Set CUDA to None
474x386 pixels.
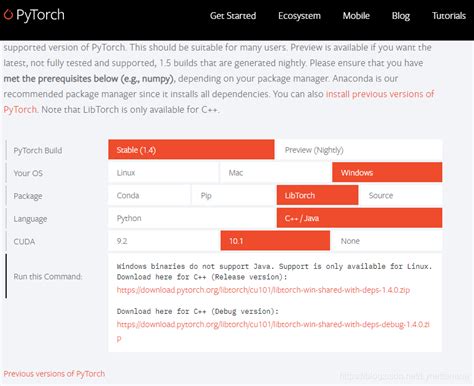pyautogui.click(x=387, y=241)
